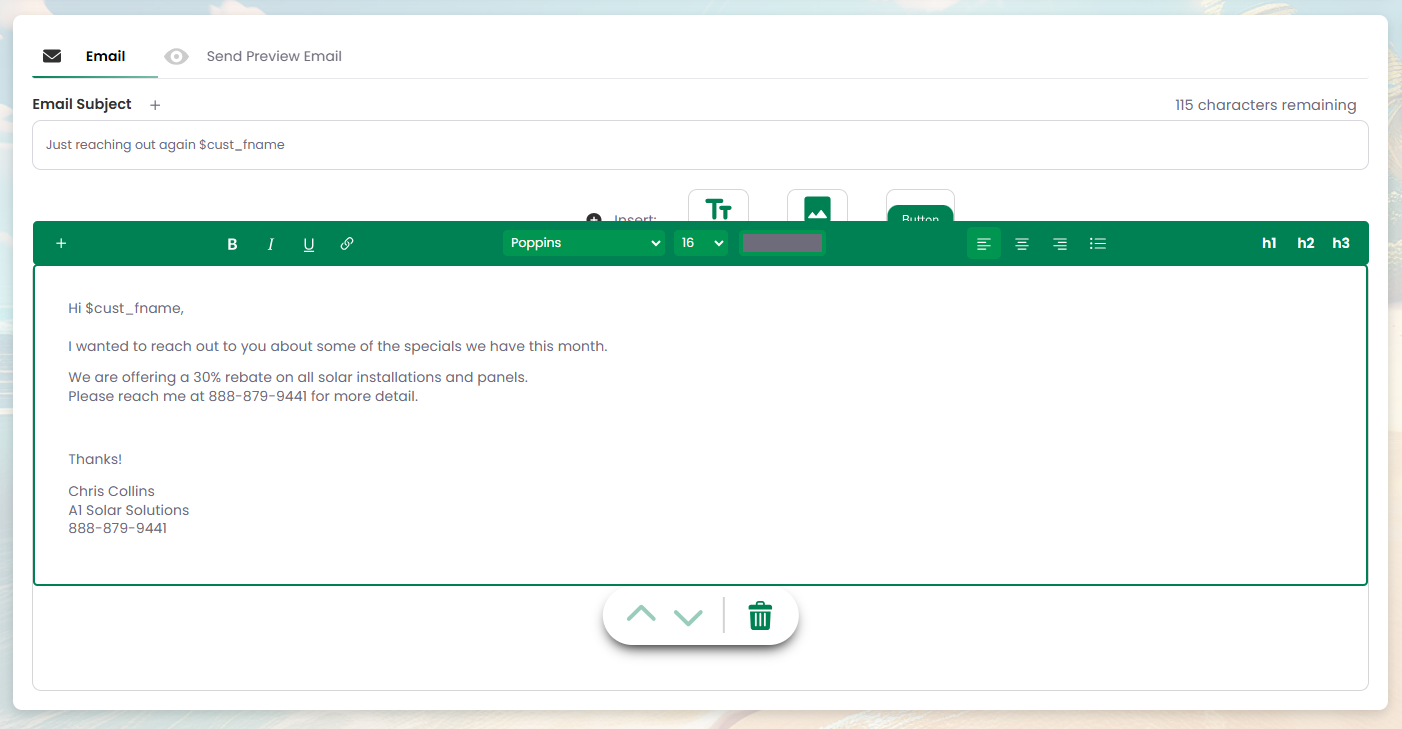Screen dimensions: 1402x729
Task: Open the font size 16 dropdown
Action: click(x=701, y=243)
